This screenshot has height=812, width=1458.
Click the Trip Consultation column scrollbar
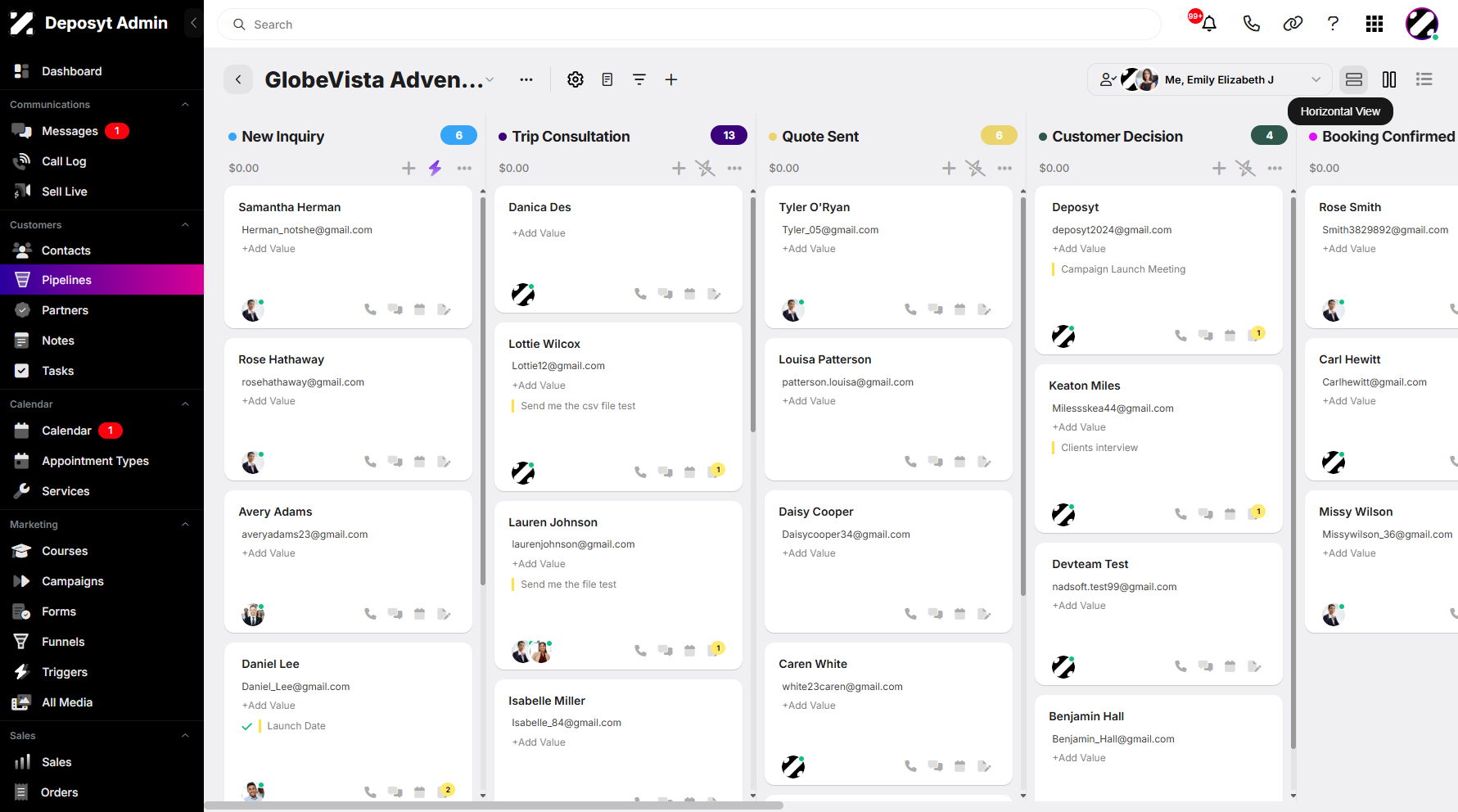click(x=753, y=313)
